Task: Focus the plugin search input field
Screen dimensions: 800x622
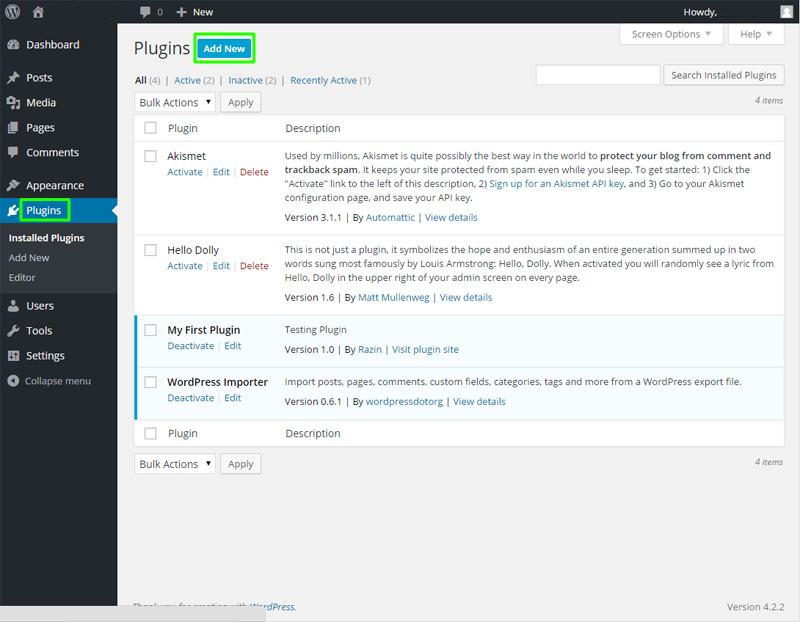Action: click(x=598, y=75)
